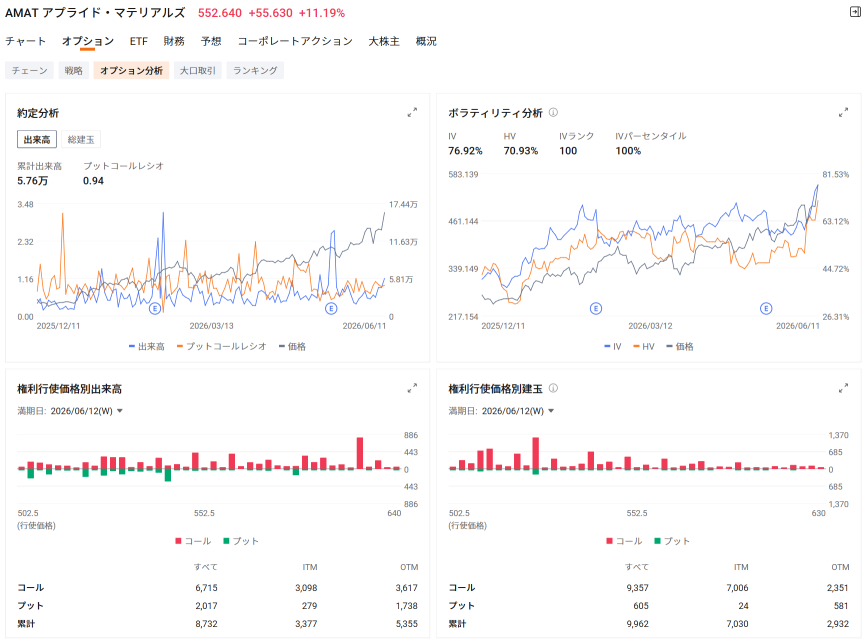The width and height of the screenshot is (867, 643).
Task: Open the オプション分析 sub-tab
Action: (131, 70)
